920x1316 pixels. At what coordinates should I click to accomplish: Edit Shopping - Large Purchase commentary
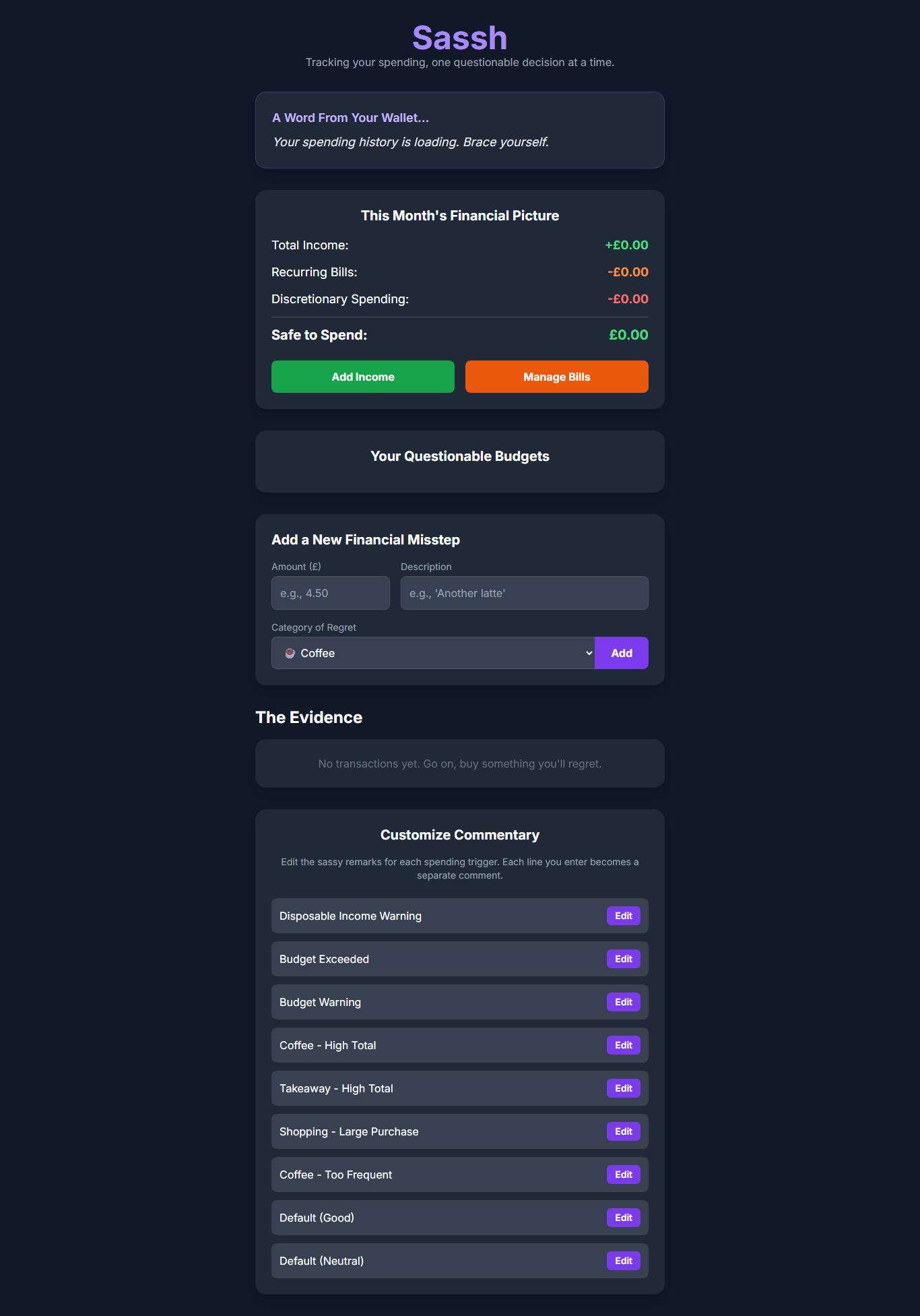(624, 1131)
